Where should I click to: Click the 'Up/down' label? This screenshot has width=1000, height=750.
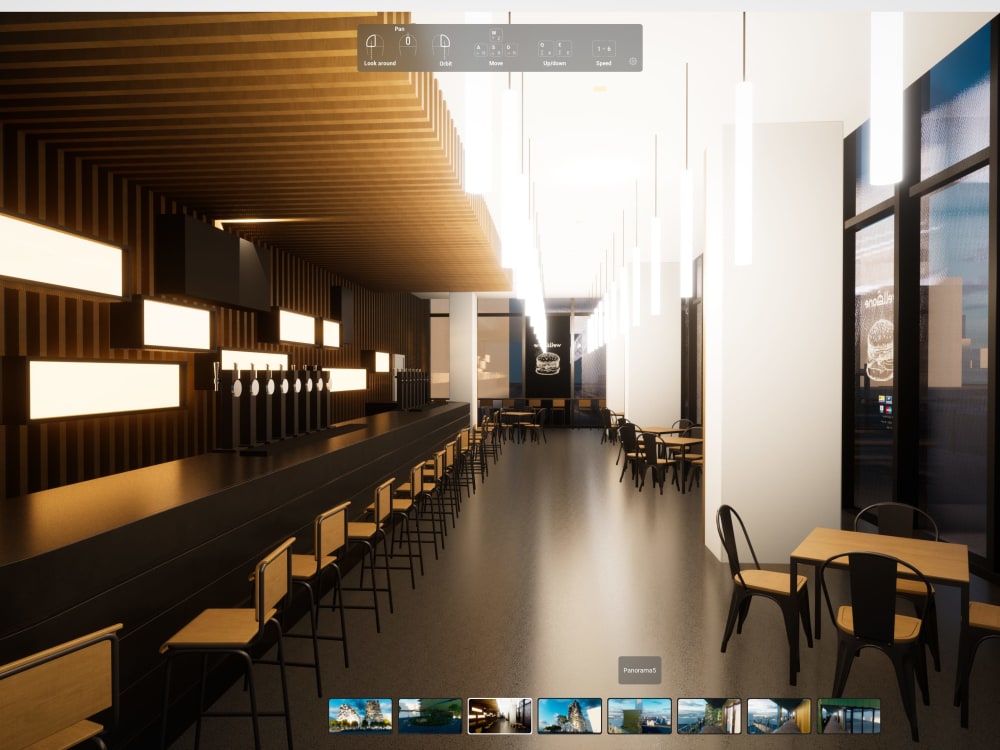[555, 63]
